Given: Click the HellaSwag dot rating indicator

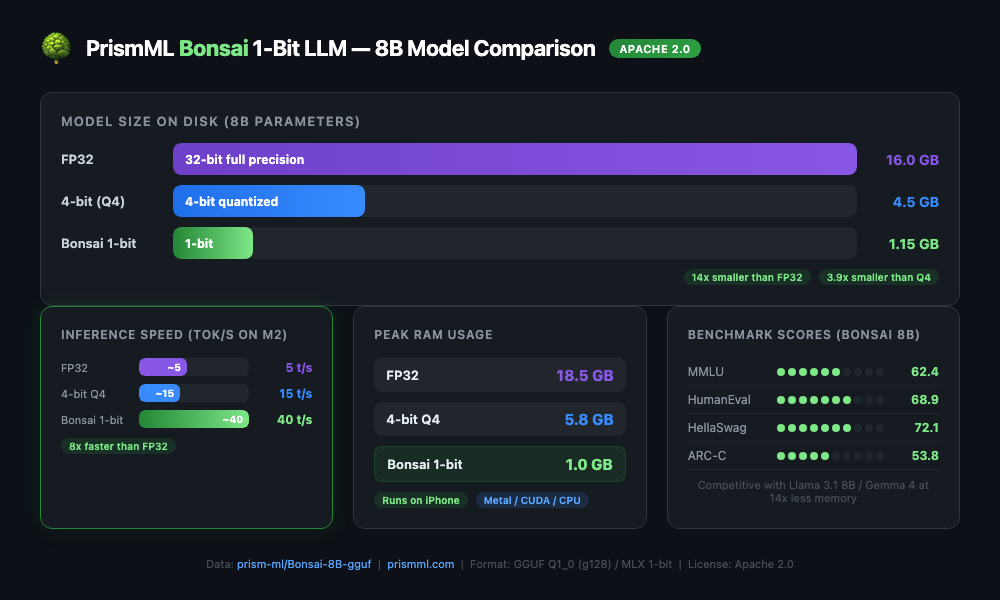Looking at the screenshot, I should (x=830, y=428).
